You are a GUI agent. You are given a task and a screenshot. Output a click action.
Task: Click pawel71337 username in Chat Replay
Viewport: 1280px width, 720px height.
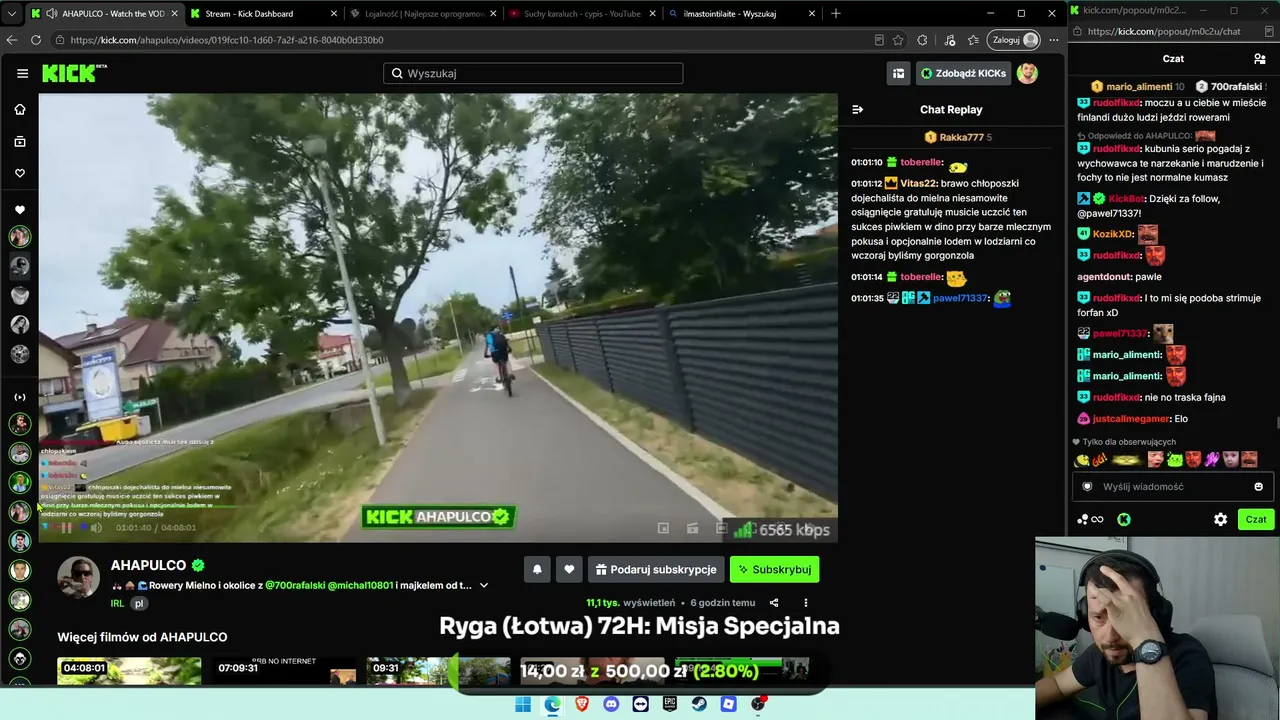point(960,298)
